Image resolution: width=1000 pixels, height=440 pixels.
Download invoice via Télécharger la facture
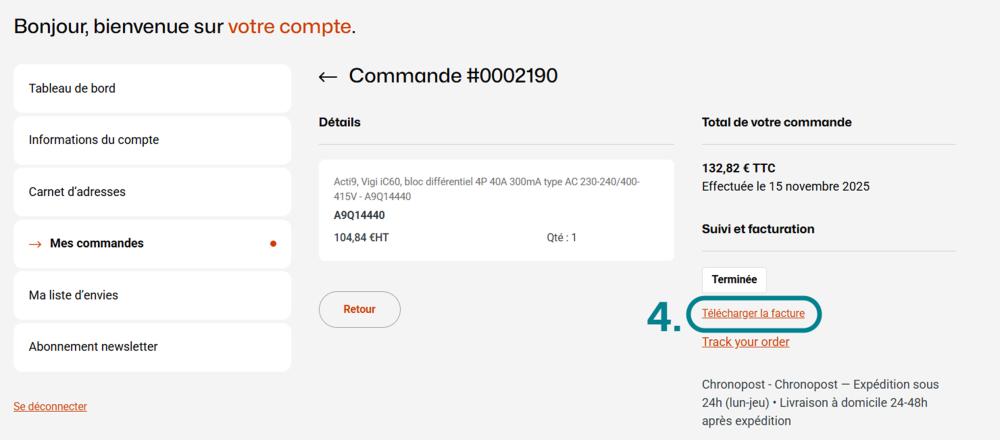tap(753, 314)
